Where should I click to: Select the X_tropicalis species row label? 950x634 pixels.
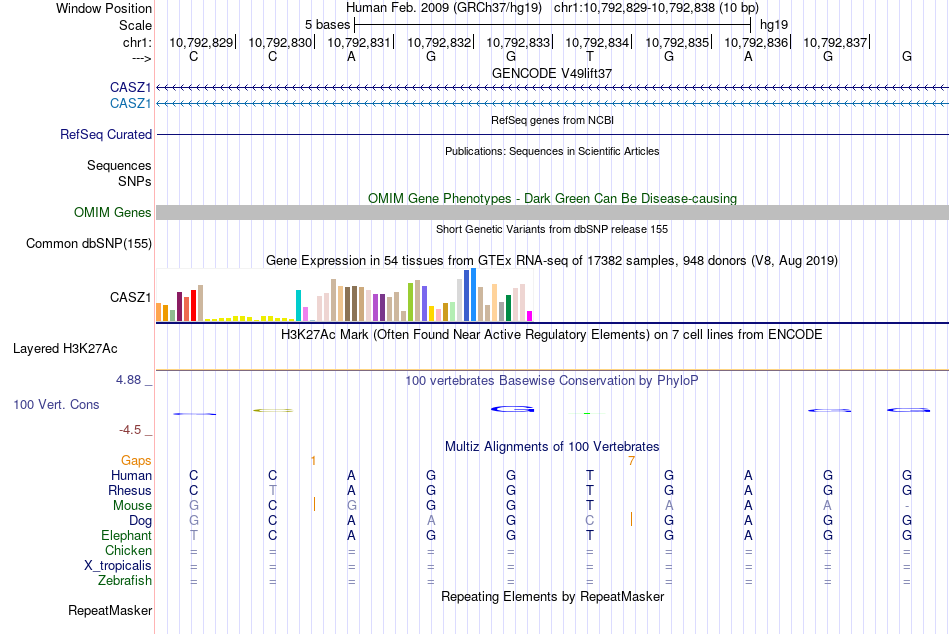click(x=118, y=566)
